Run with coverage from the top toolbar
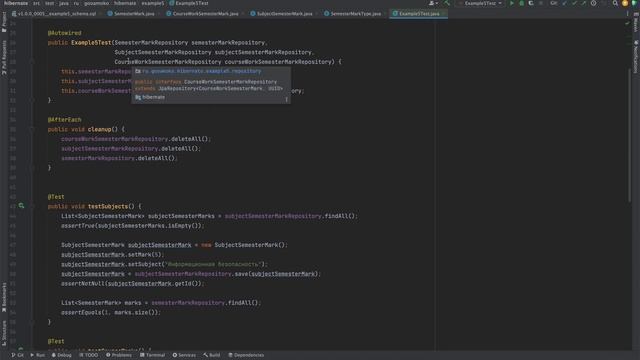 531,3
